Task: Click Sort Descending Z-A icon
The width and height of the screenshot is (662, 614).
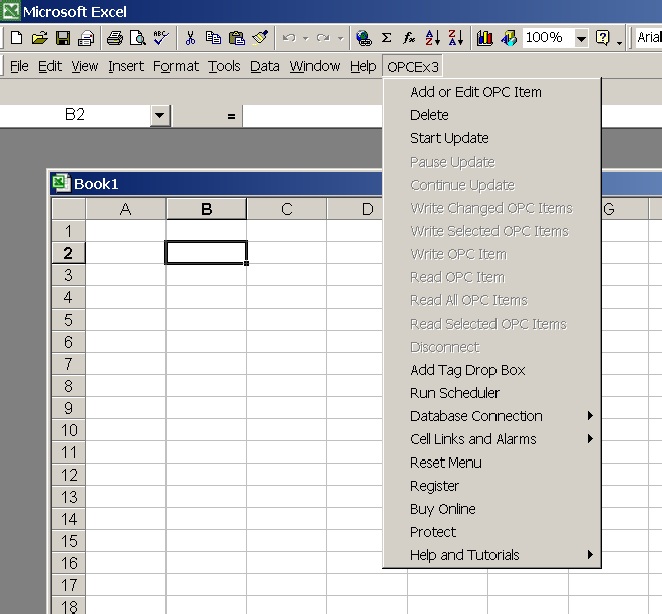Action: [x=456, y=38]
